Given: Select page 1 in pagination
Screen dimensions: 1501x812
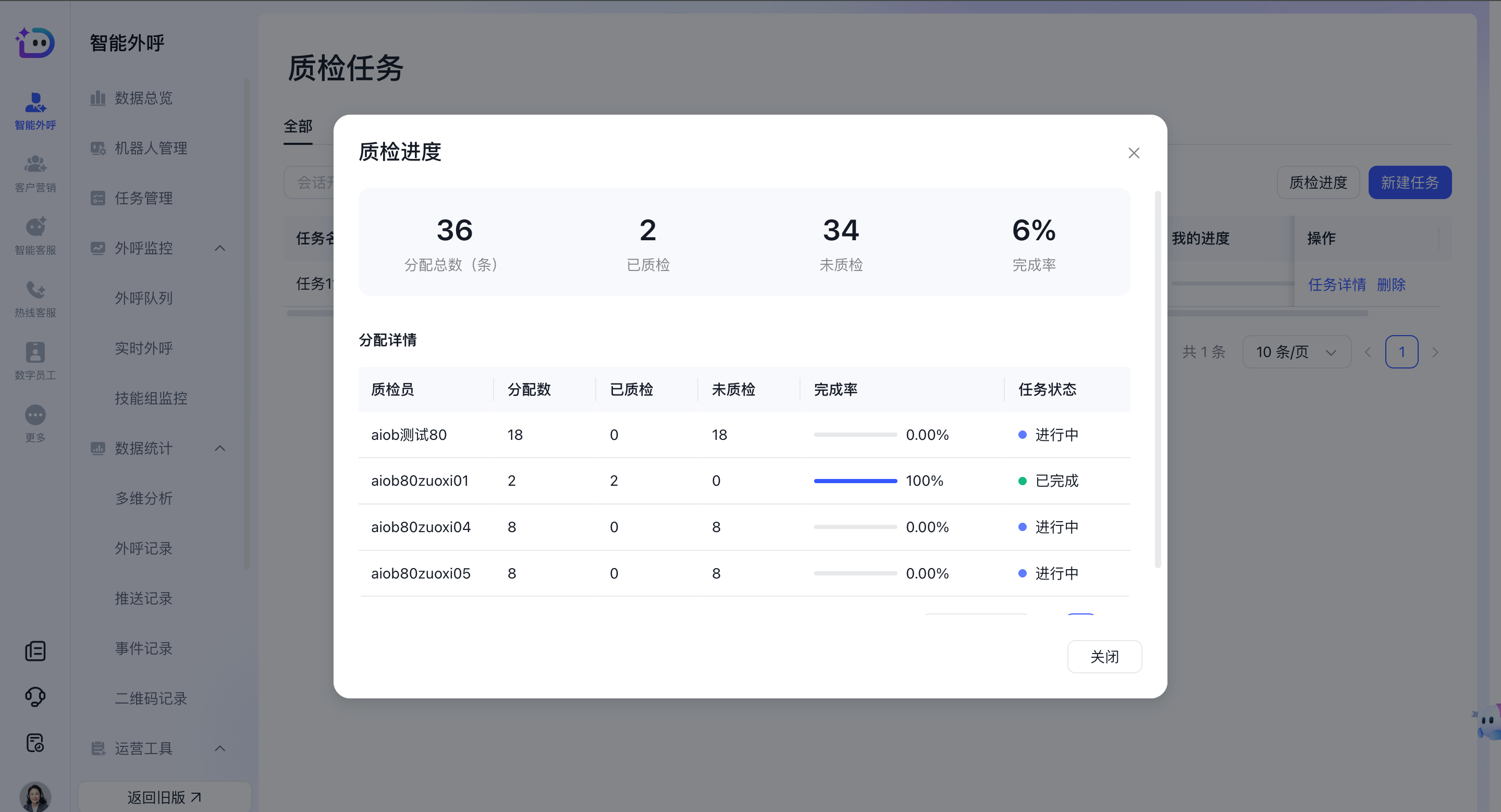Looking at the screenshot, I should click(1401, 352).
